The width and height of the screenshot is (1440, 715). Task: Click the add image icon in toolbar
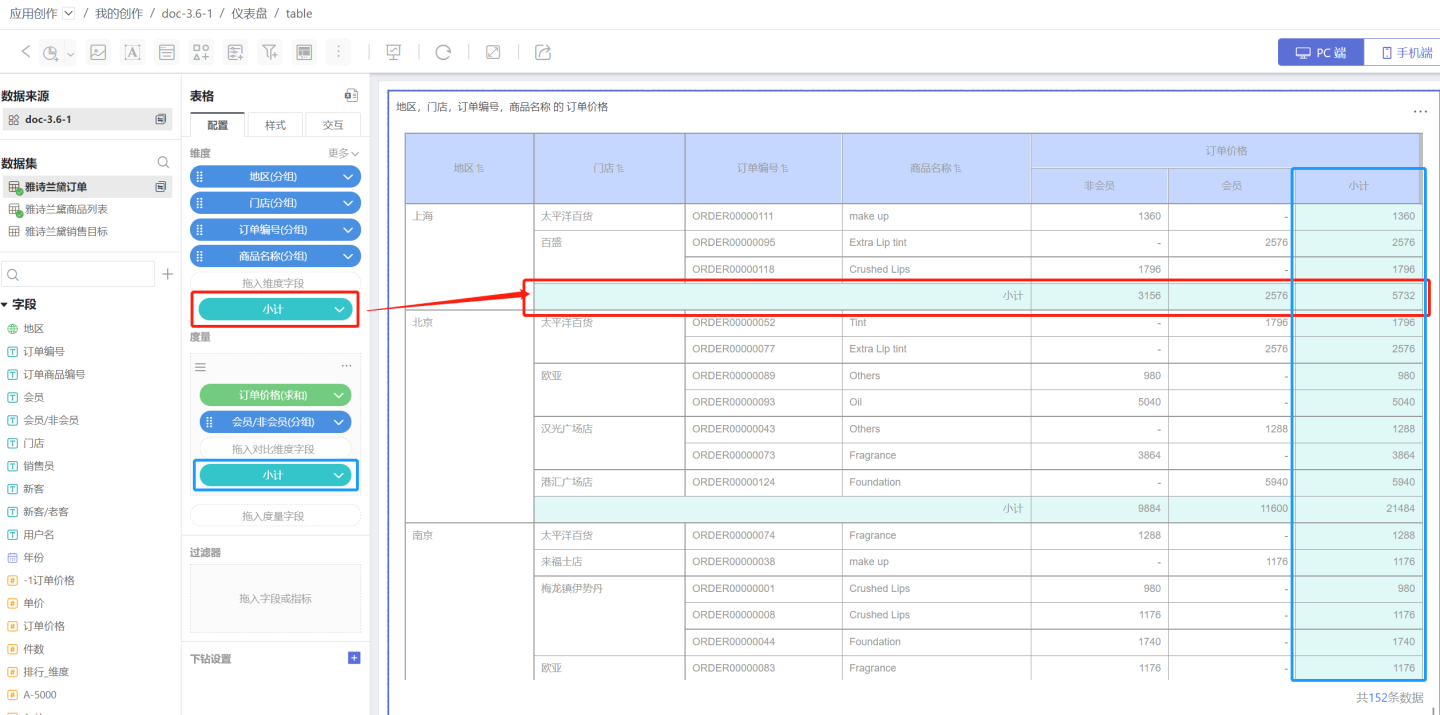coord(98,52)
